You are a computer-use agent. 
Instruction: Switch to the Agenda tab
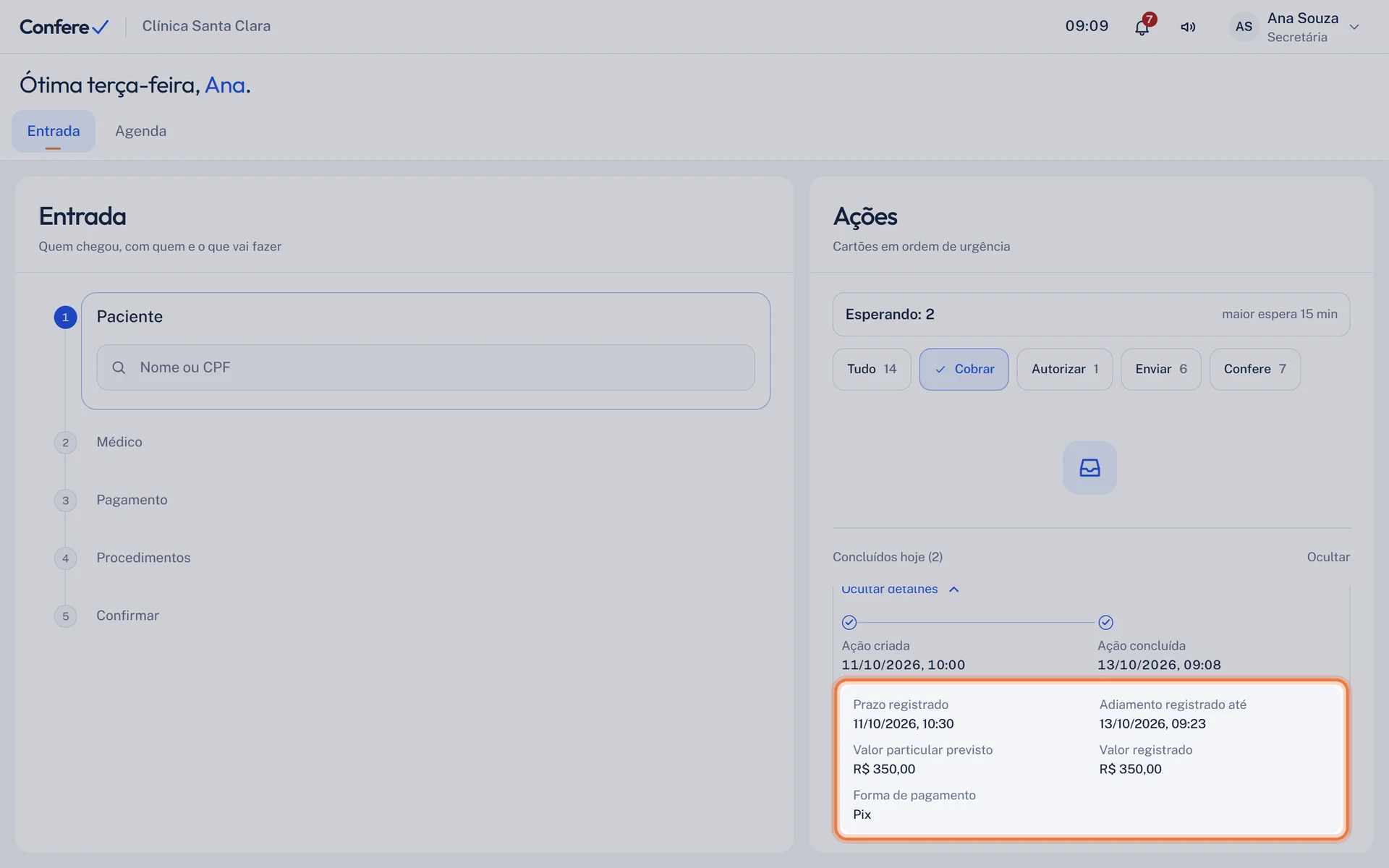click(x=140, y=131)
